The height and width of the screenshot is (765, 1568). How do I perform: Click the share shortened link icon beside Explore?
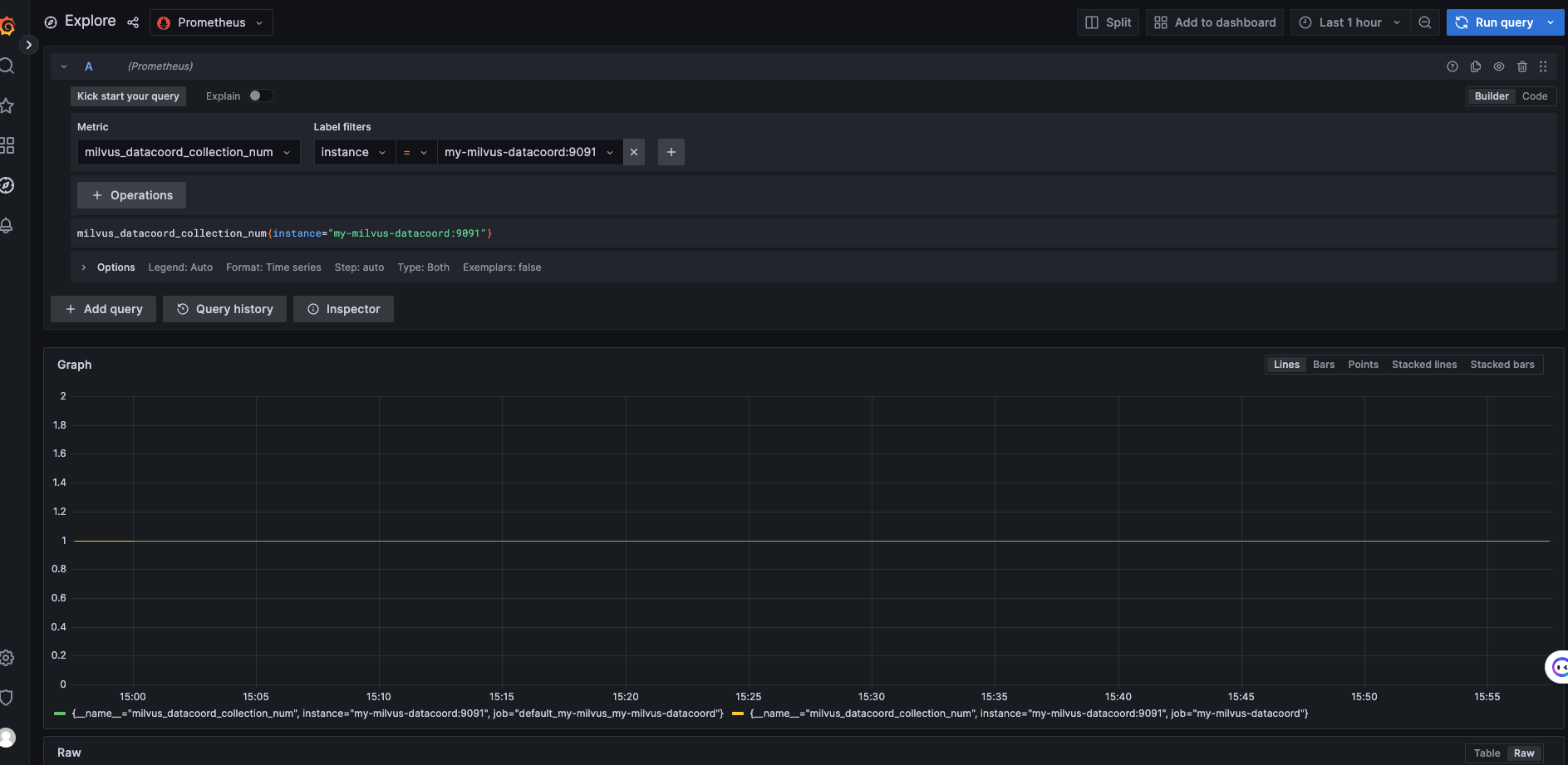pos(133,22)
